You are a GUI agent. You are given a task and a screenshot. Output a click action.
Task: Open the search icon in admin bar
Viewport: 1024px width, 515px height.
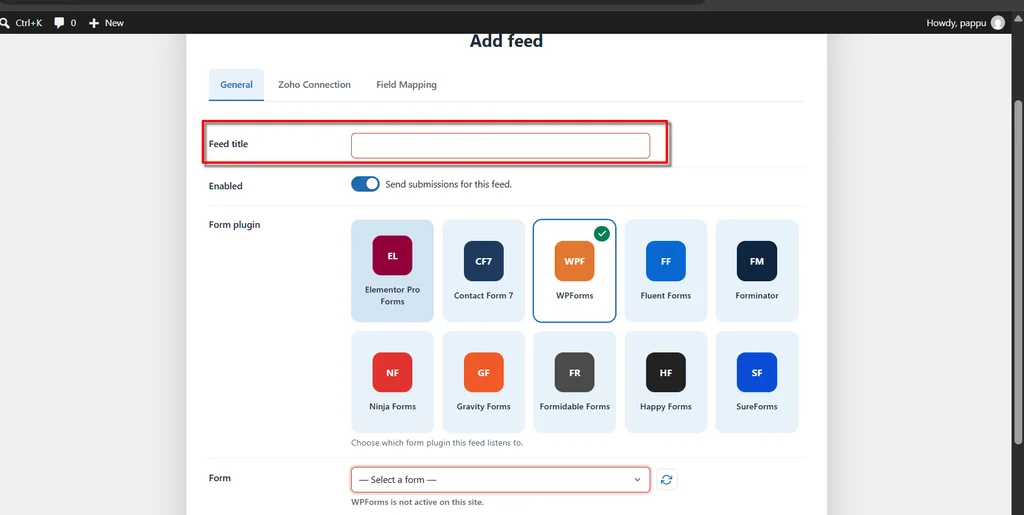point(5,23)
